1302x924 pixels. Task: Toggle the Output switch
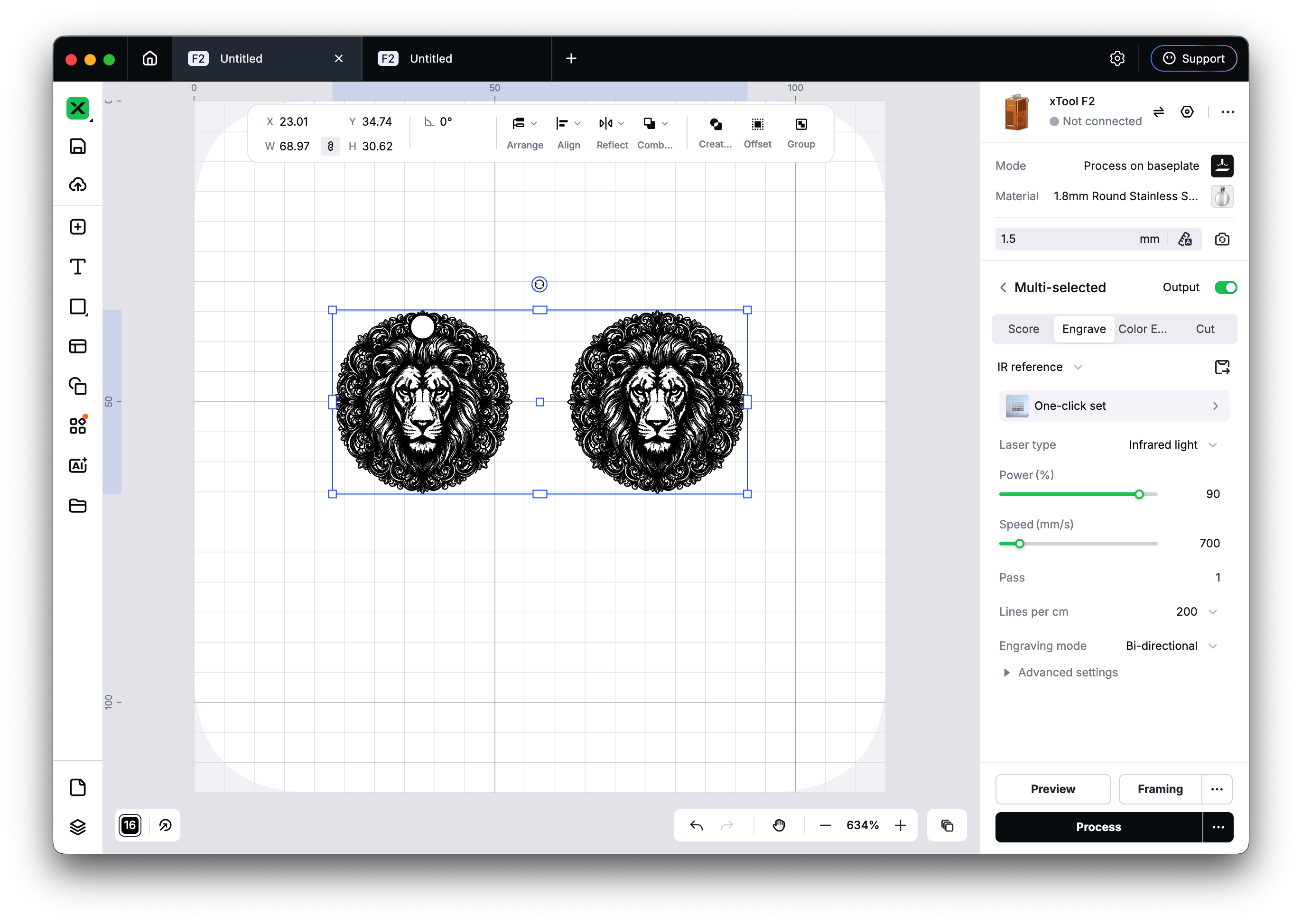(1226, 288)
